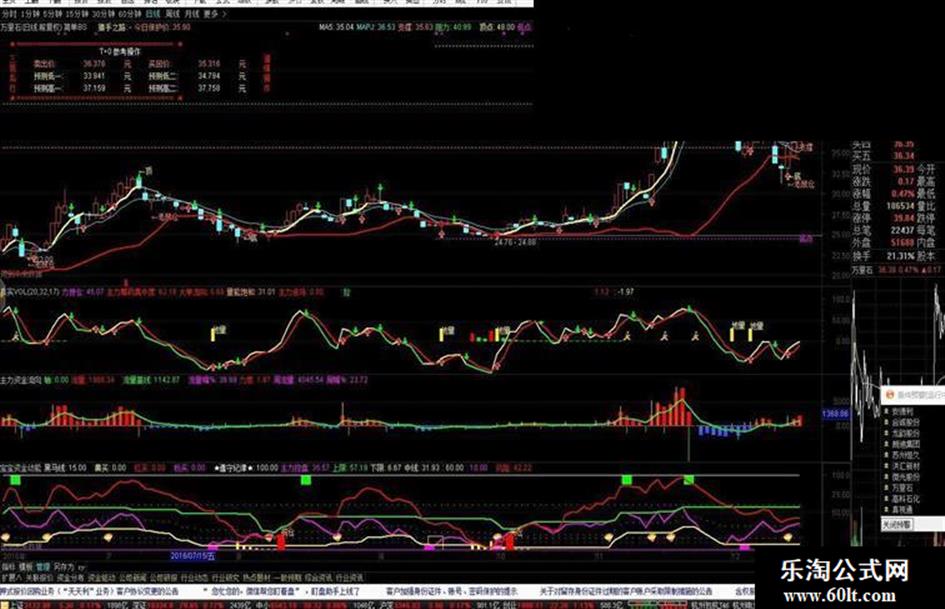The width and height of the screenshot is (945, 609).
Task: Open the 综合资讯 tab
Action: [x=319, y=578]
